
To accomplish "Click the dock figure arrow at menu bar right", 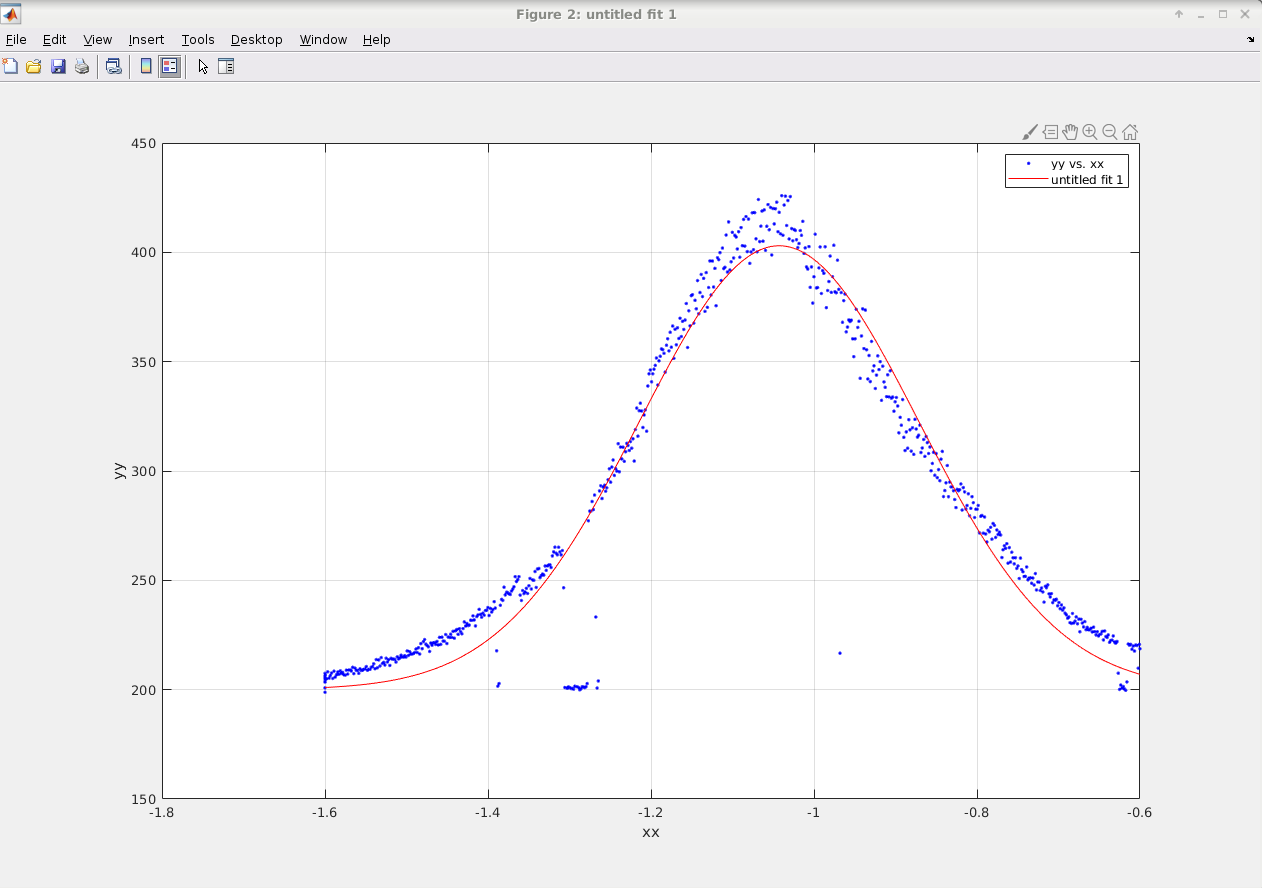I will [x=1250, y=40].
